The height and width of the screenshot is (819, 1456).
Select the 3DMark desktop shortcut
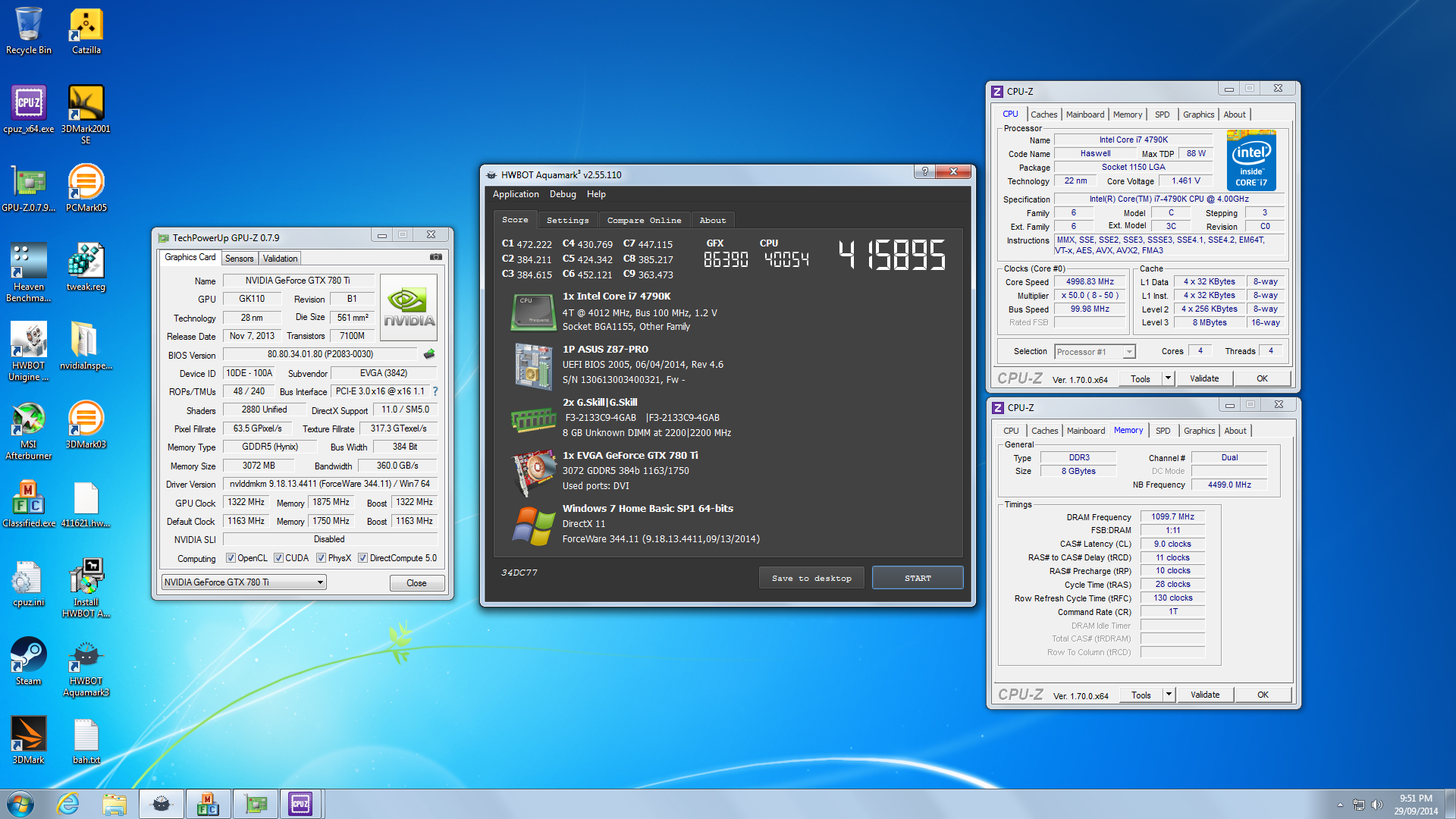pyautogui.click(x=29, y=740)
